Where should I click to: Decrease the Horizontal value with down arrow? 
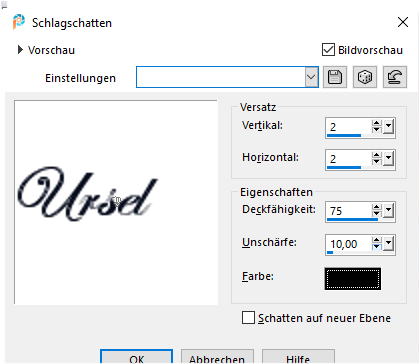377,161
